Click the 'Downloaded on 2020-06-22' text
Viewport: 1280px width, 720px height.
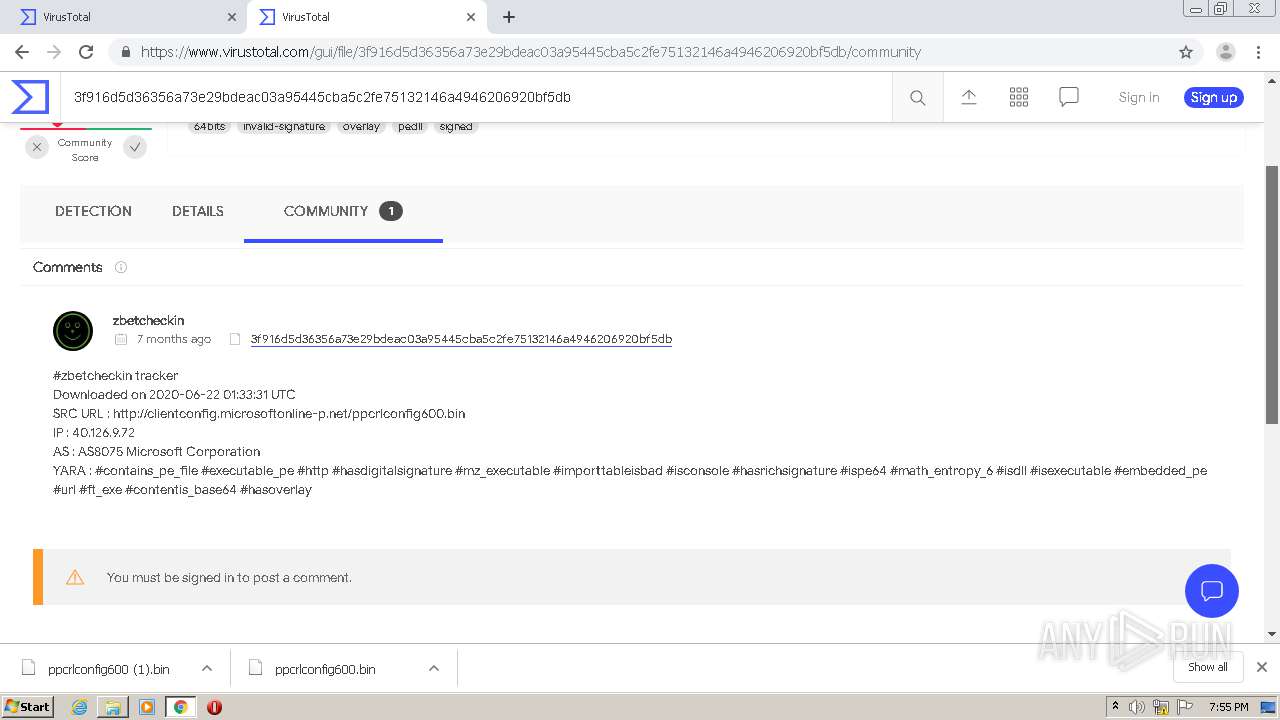[174, 394]
